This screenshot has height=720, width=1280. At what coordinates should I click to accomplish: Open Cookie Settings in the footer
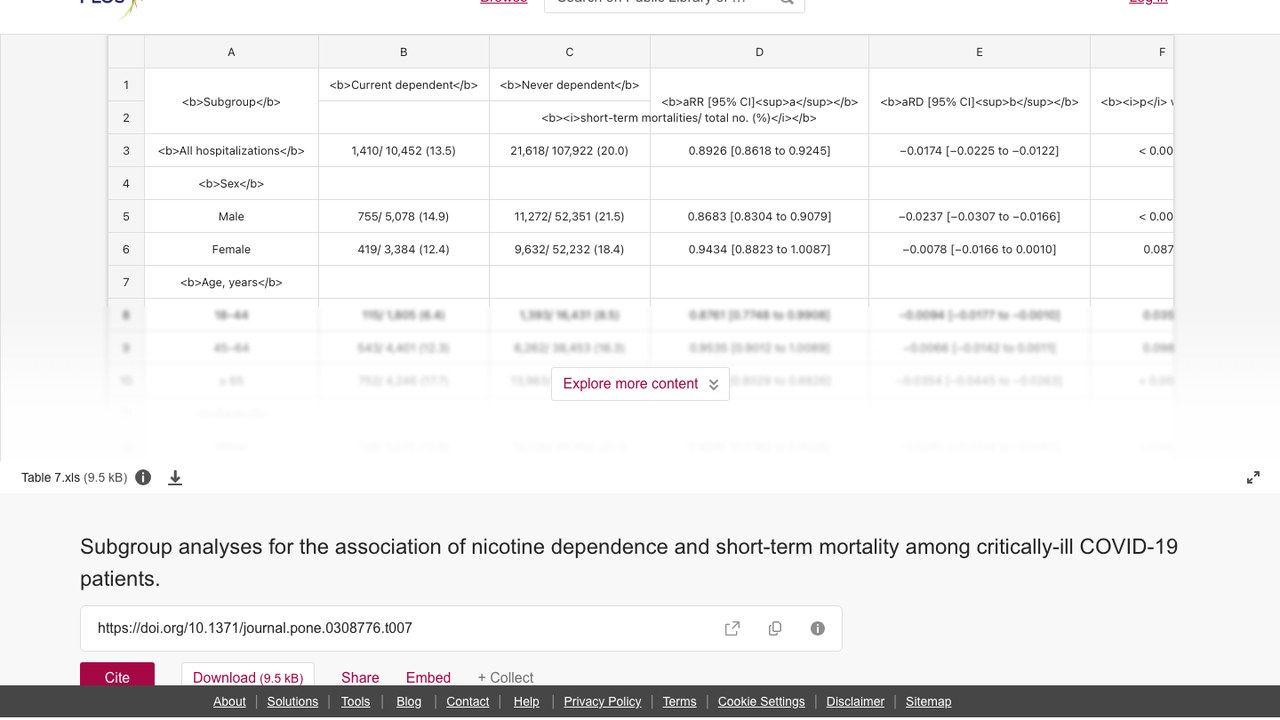[761, 702]
